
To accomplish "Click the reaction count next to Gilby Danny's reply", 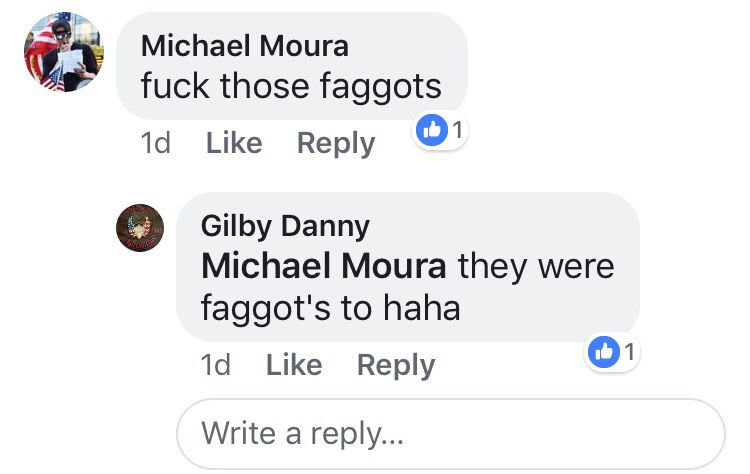I will pyautogui.click(x=629, y=352).
